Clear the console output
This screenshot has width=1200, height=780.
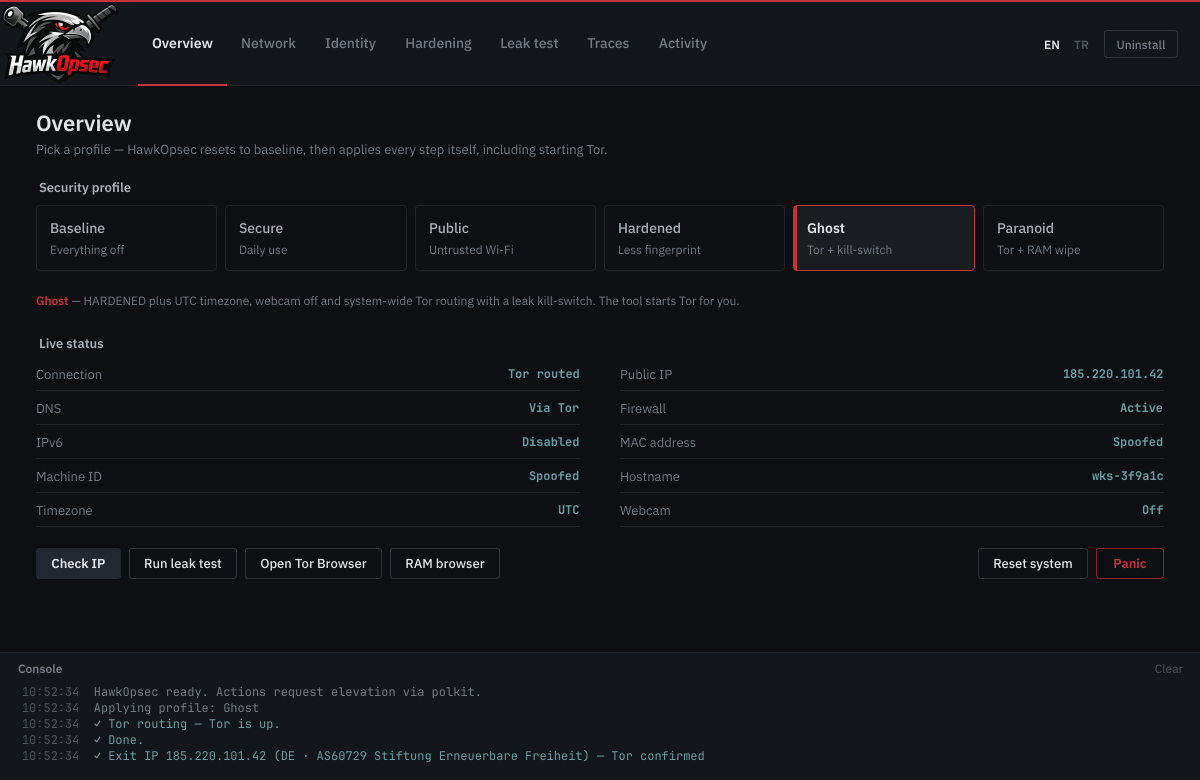pyautogui.click(x=1169, y=669)
